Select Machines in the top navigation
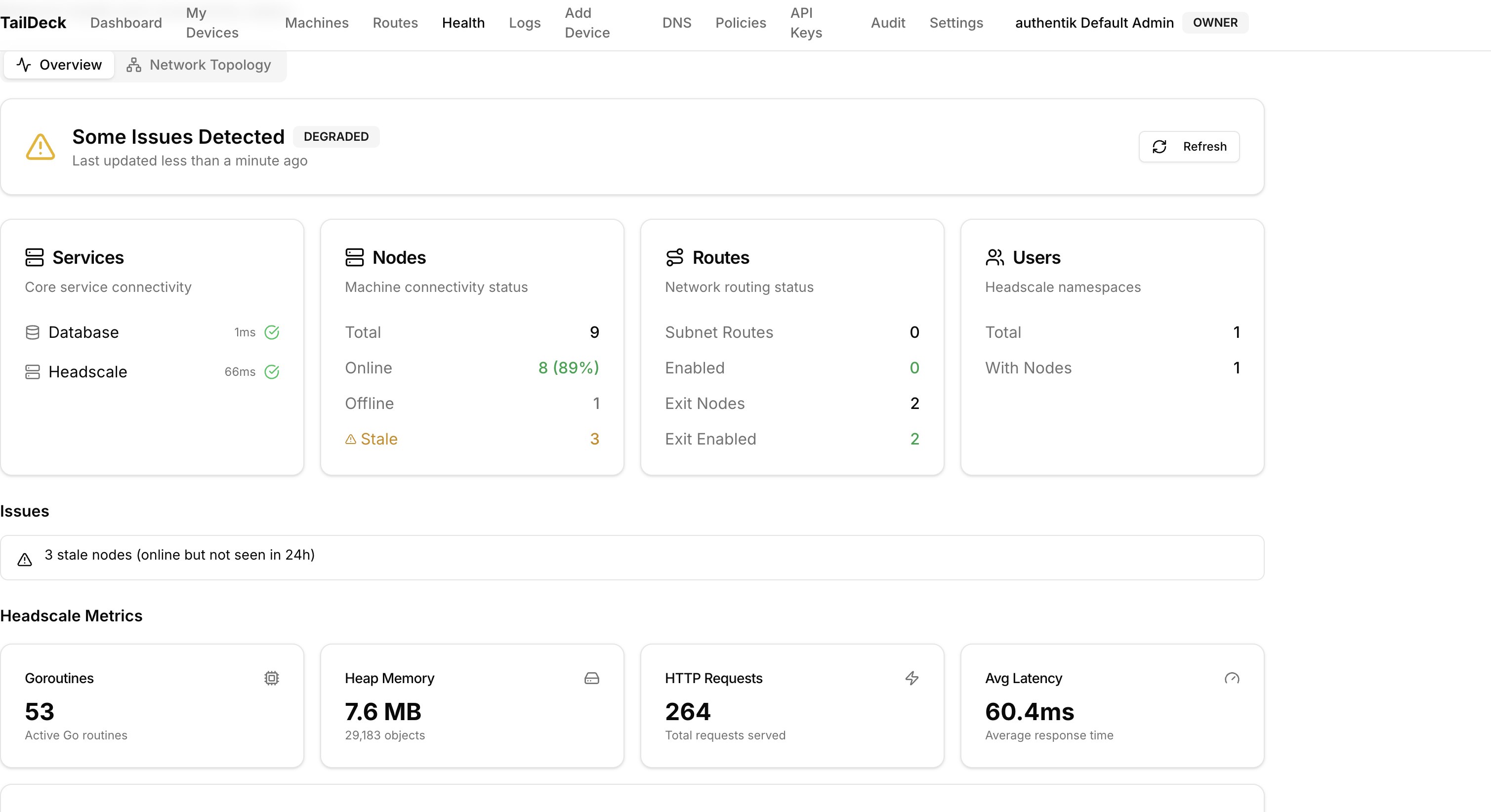The width and height of the screenshot is (1491, 812). (x=317, y=23)
